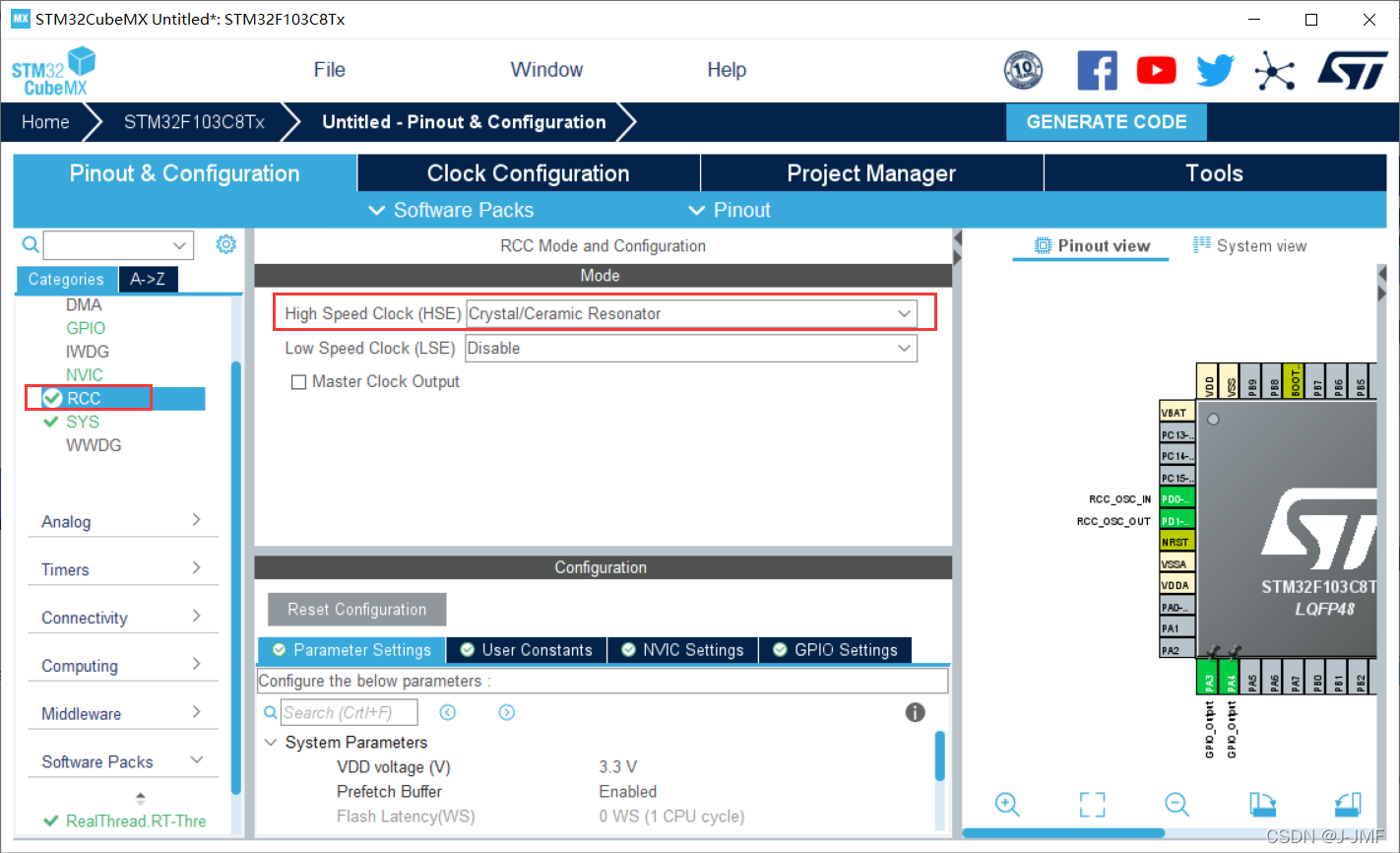1400x853 pixels.
Task: Switch to System view
Action: 1250,245
